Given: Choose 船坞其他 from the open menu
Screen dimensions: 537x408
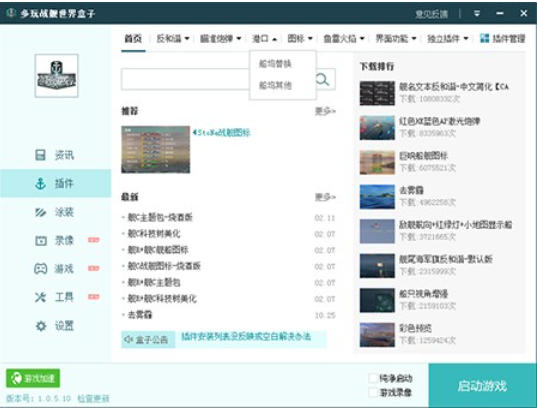Looking at the screenshot, I should (x=275, y=85).
